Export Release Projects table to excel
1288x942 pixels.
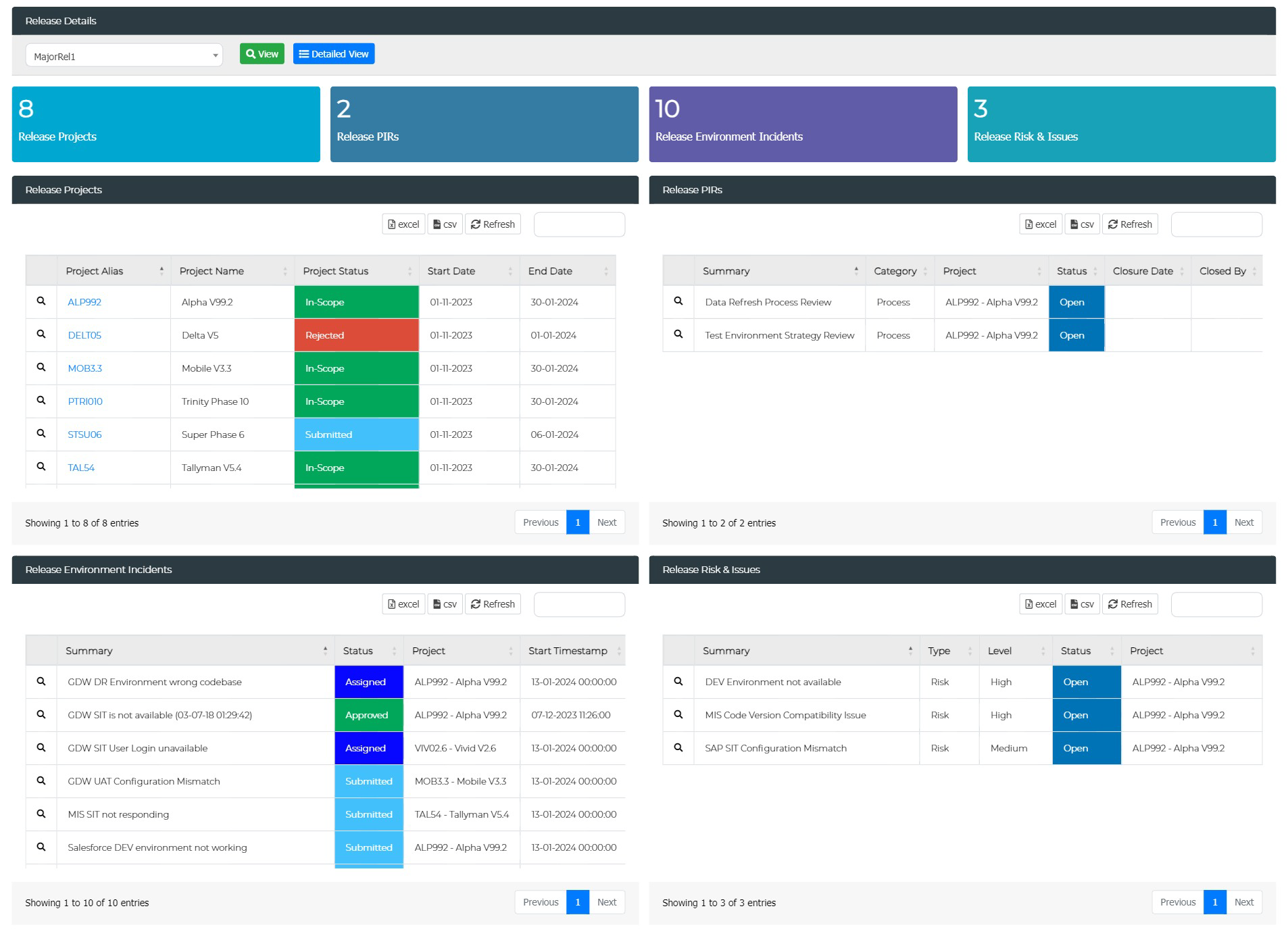403,224
